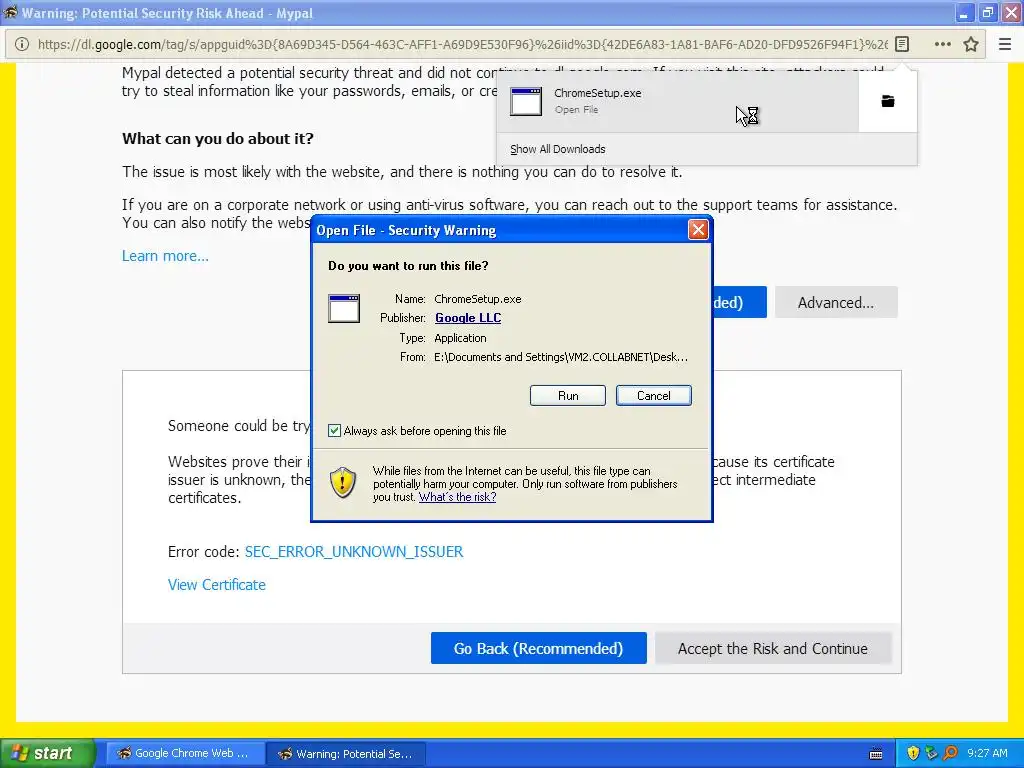Viewport: 1024px width, 768px height.
Task: Open the Mypal hamburger menu
Action: pyautogui.click(x=1005, y=44)
